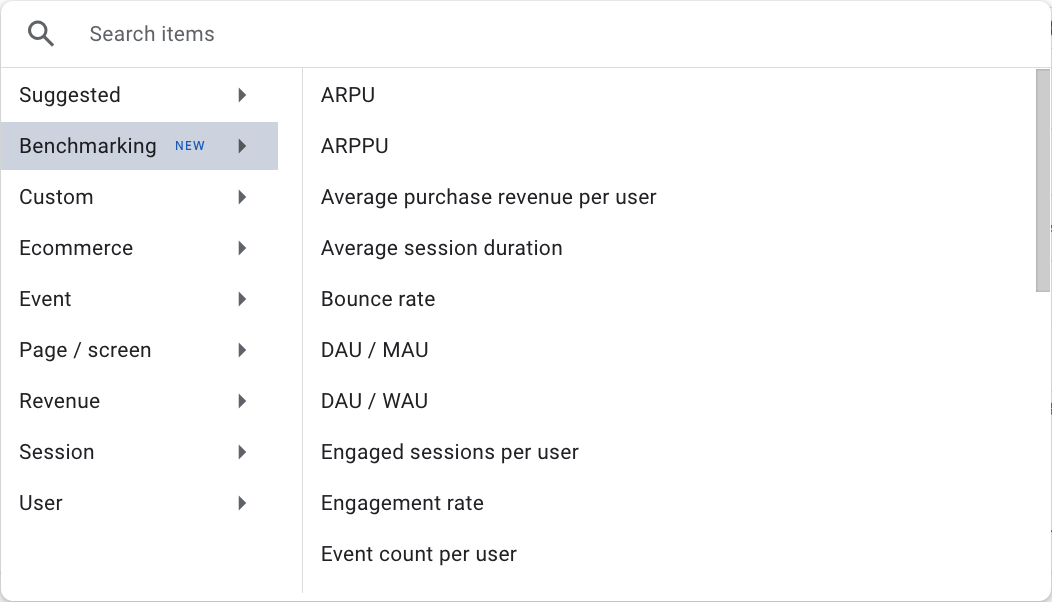Choose the ARPPU metric
Image resolution: width=1052 pixels, height=602 pixels.
[354, 146]
